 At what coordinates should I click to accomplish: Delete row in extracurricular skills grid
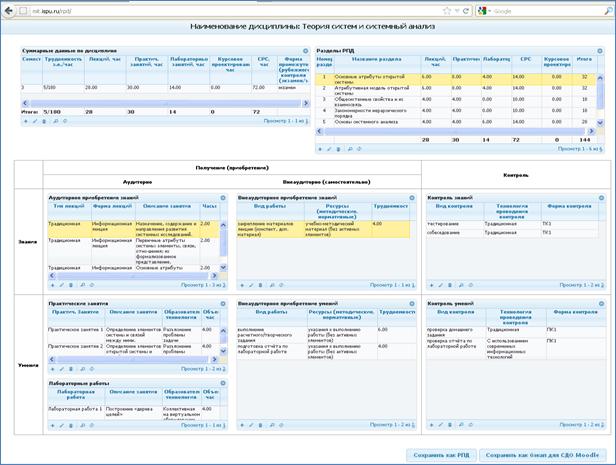(x=260, y=425)
